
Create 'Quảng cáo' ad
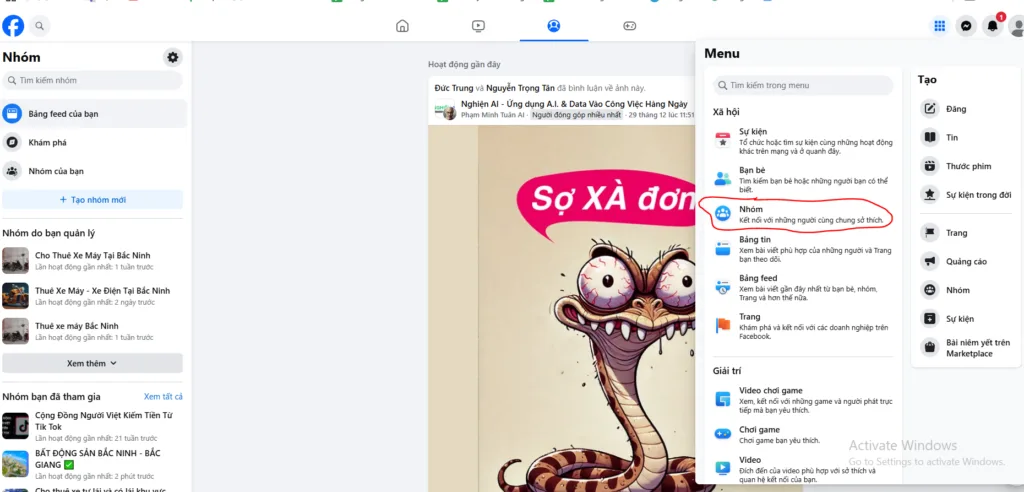[x=966, y=261]
